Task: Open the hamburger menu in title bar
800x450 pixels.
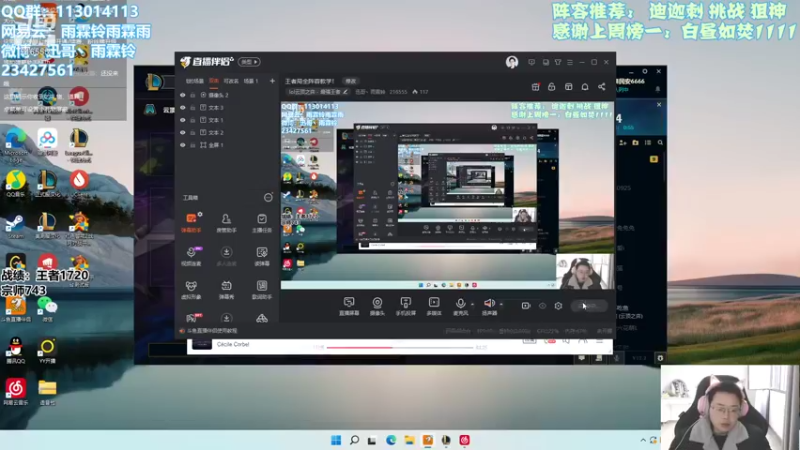Action: coord(570,62)
